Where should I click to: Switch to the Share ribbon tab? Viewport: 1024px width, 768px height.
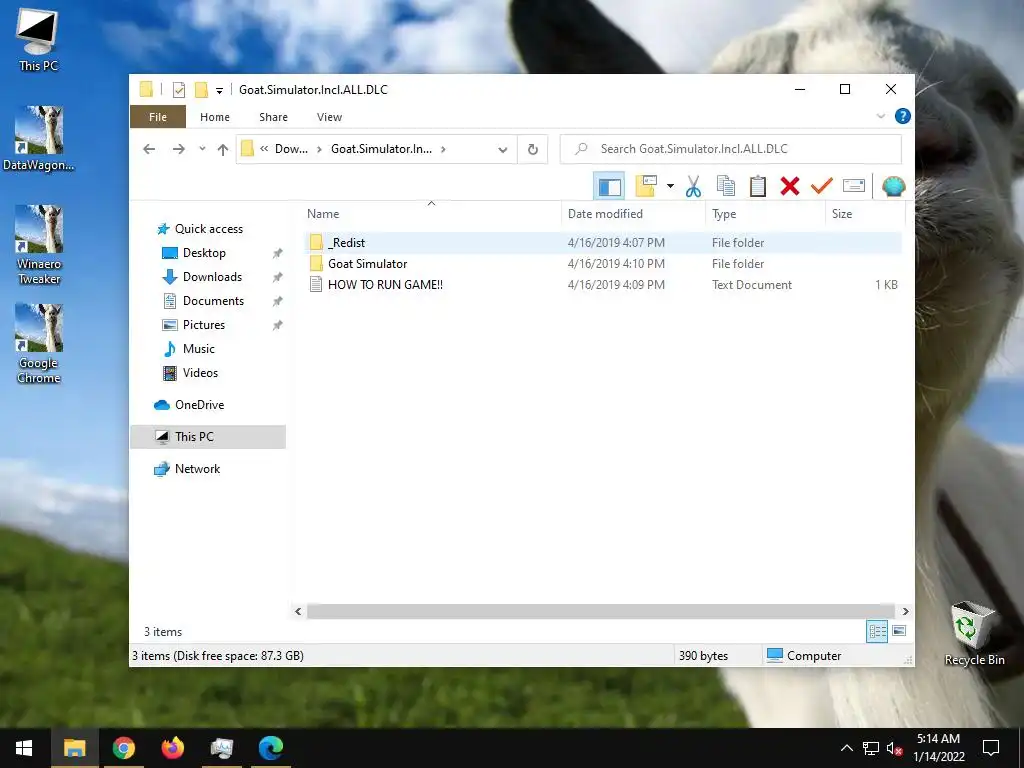tap(273, 117)
